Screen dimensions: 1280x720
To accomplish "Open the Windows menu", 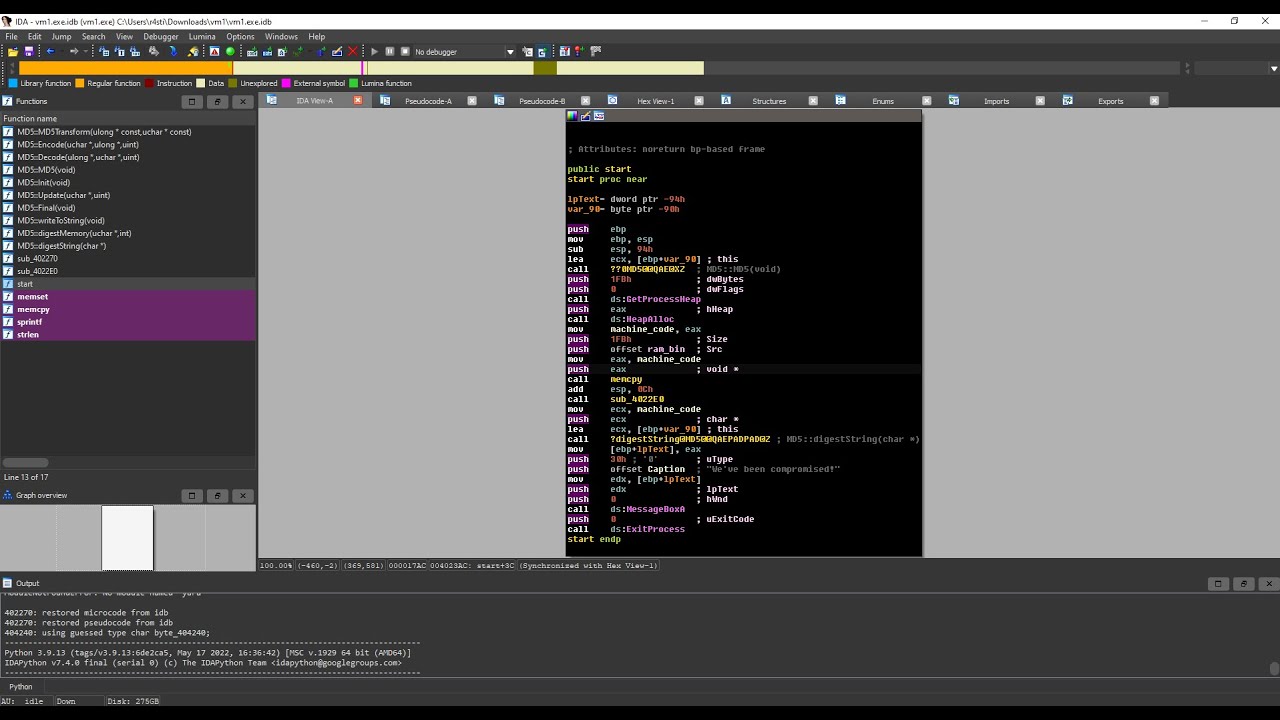I will 281,36.
